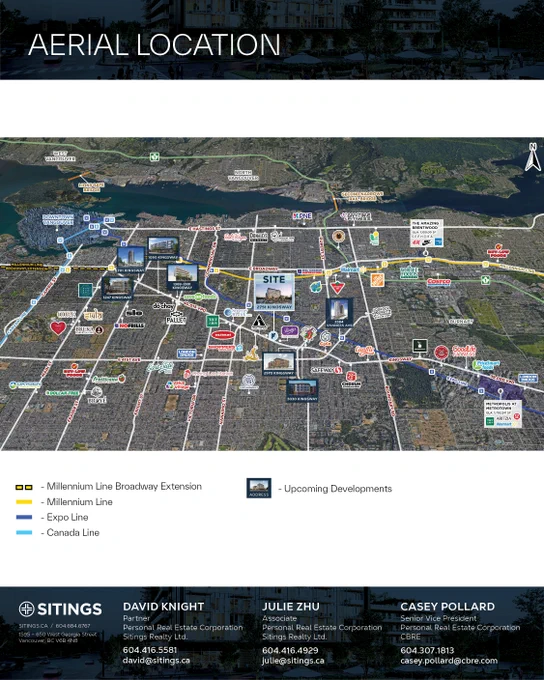
Task: Click the light blue Canada Line legend swatch
Action: [x=24, y=533]
